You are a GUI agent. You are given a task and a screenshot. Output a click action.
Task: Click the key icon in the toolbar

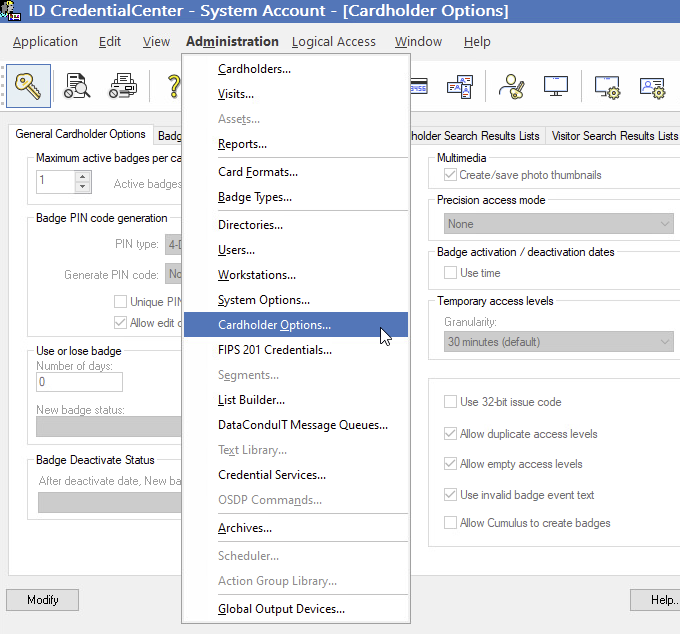pos(27,86)
